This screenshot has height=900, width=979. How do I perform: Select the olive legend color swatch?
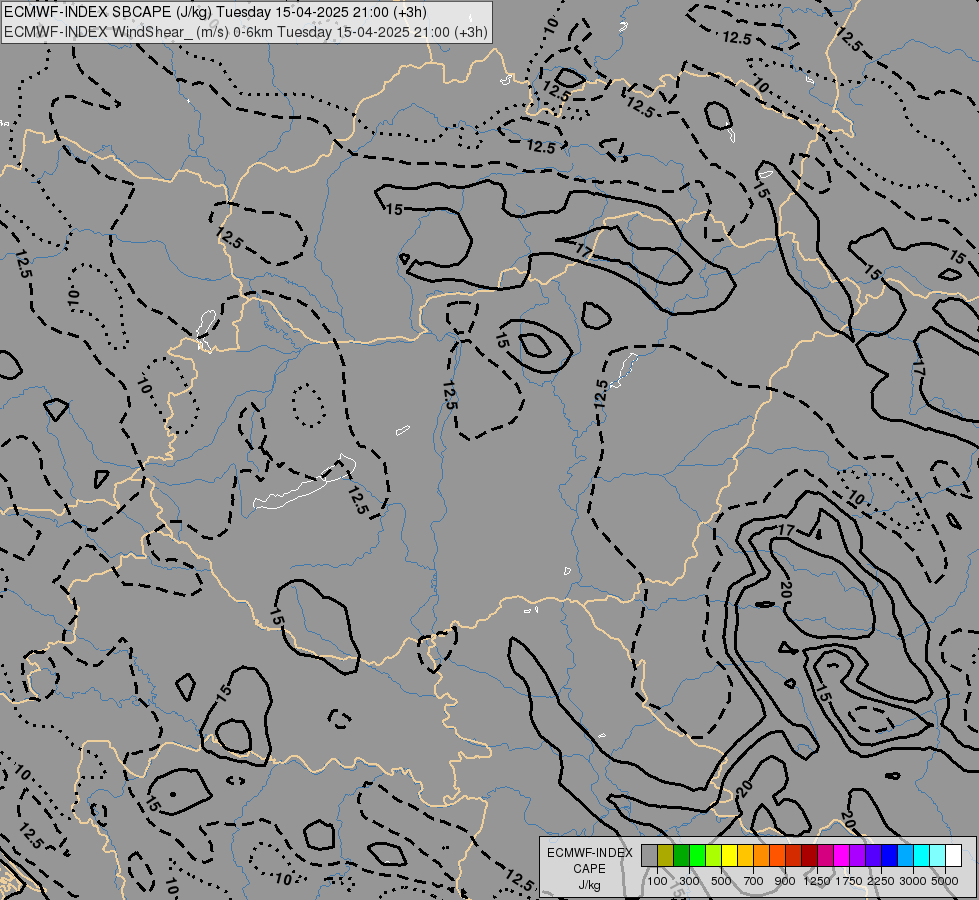point(666,856)
